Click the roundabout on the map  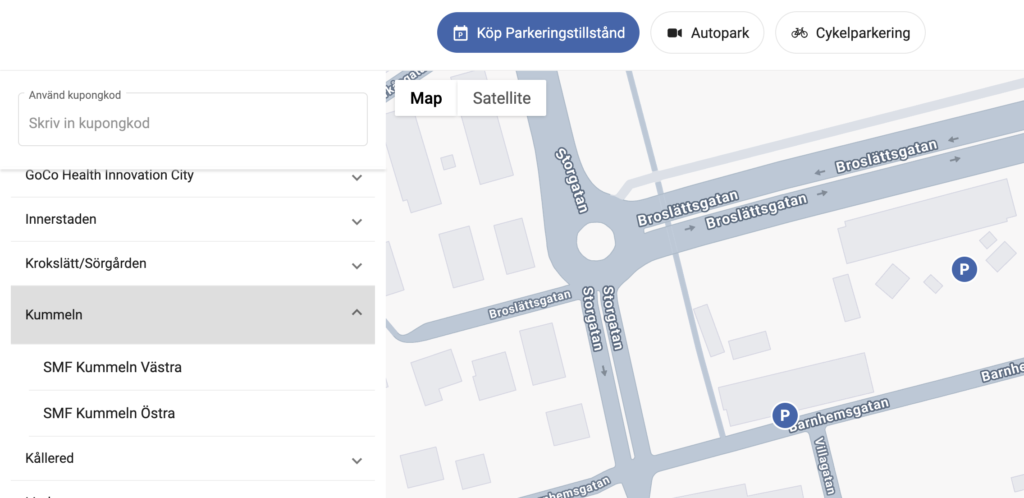597,241
